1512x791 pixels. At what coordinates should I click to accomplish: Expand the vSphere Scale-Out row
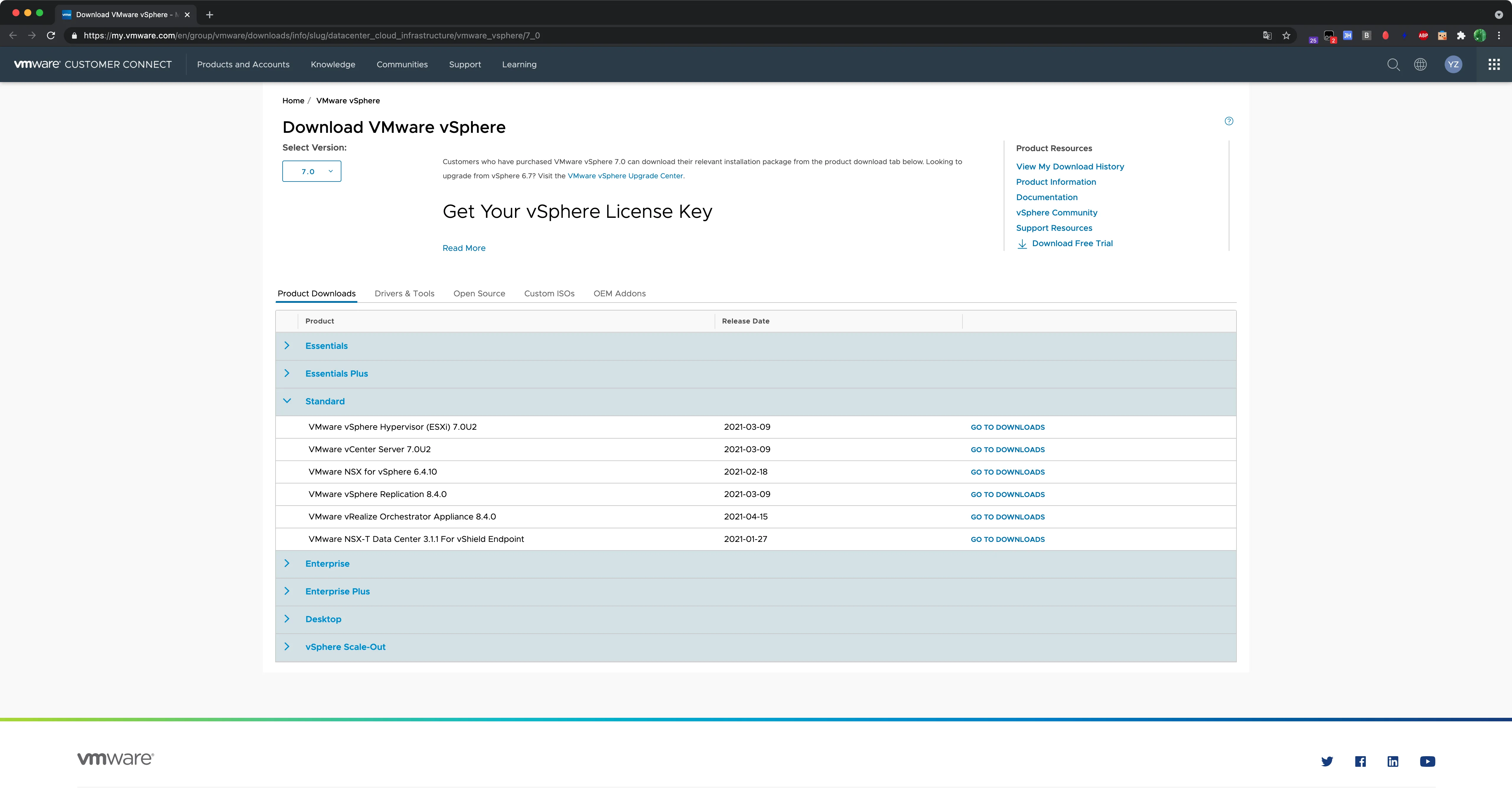coord(287,647)
